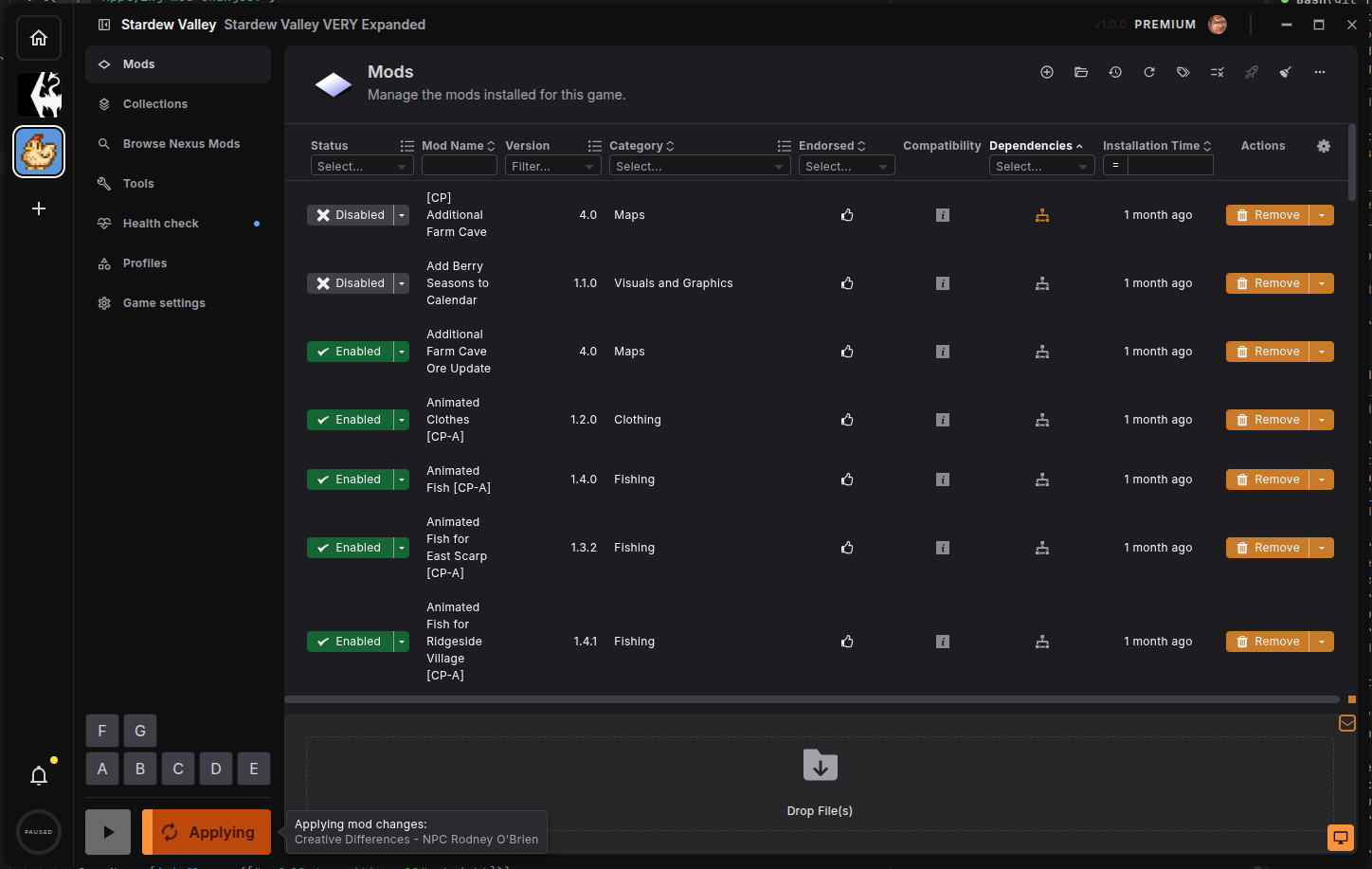Image resolution: width=1372 pixels, height=869 pixels.
Task: Enable the [CP] Additional Farm Cave mod
Action: tap(350, 215)
